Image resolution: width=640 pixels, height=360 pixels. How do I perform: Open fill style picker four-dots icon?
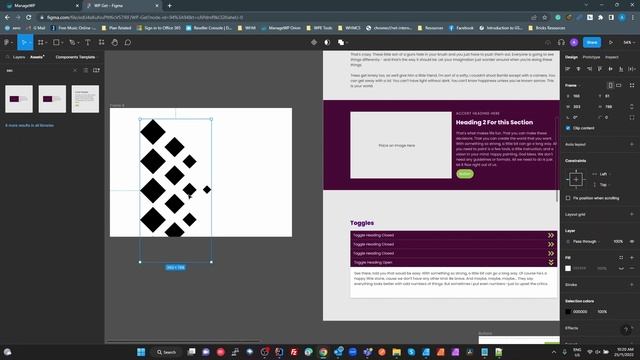621,258
